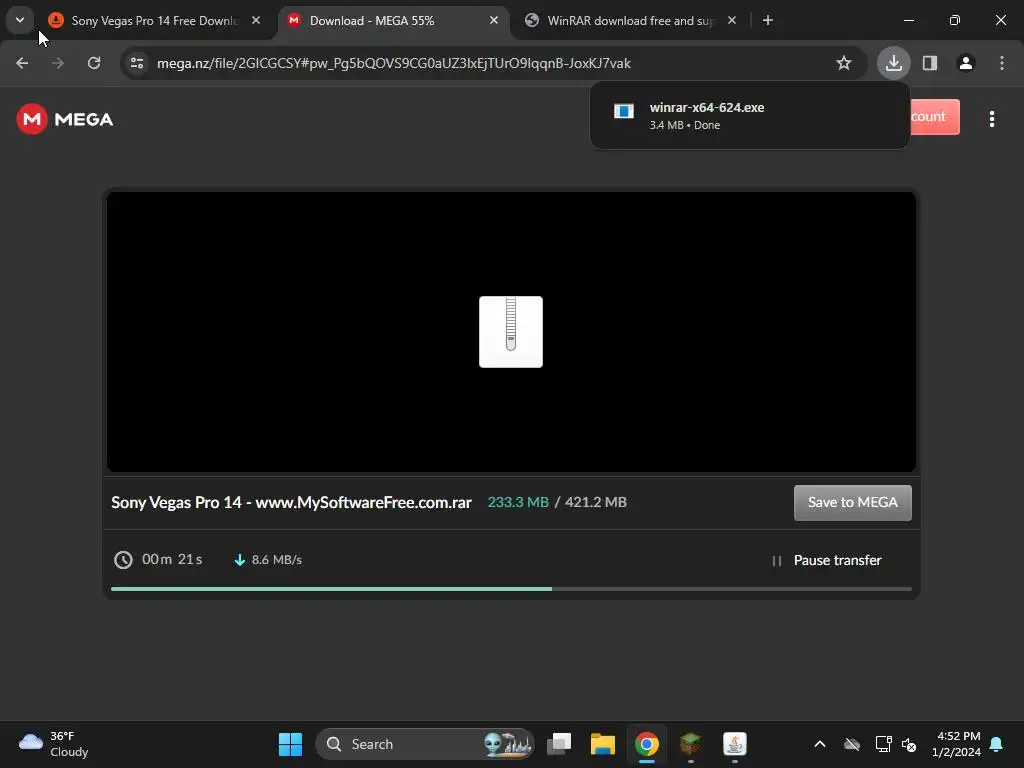1024x768 pixels.
Task: Click the winrar installer file icon
Action: click(x=624, y=111)
